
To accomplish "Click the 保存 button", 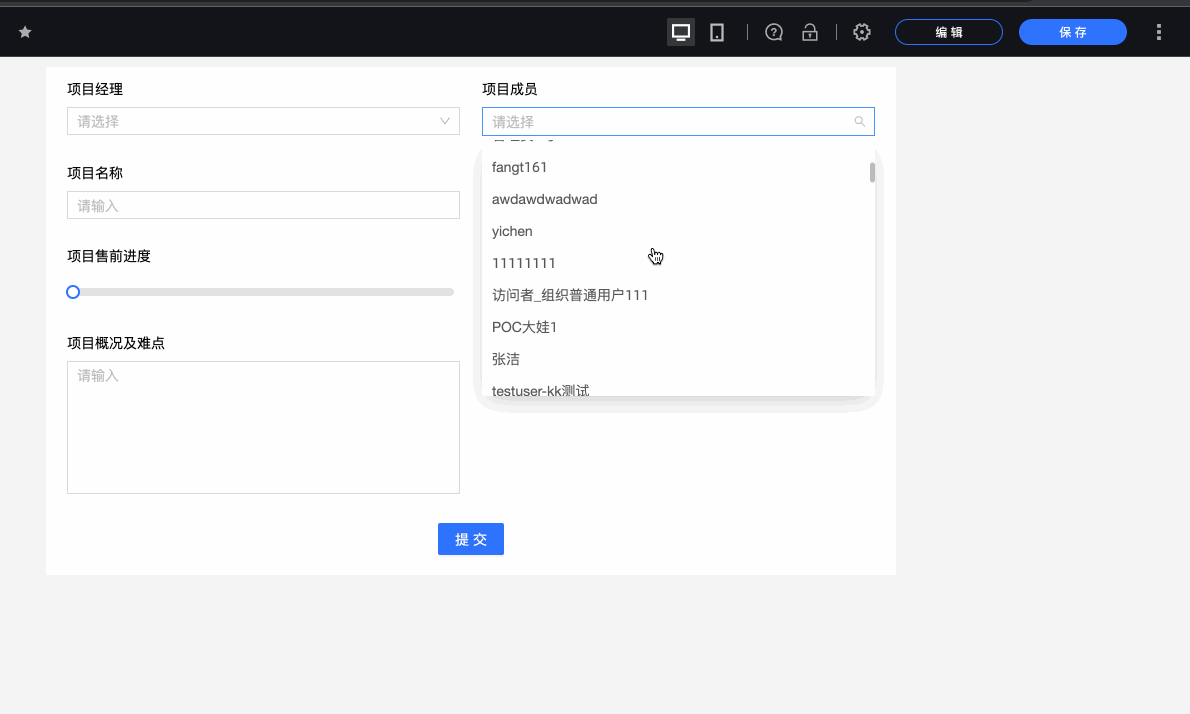I will (1072, 32).
